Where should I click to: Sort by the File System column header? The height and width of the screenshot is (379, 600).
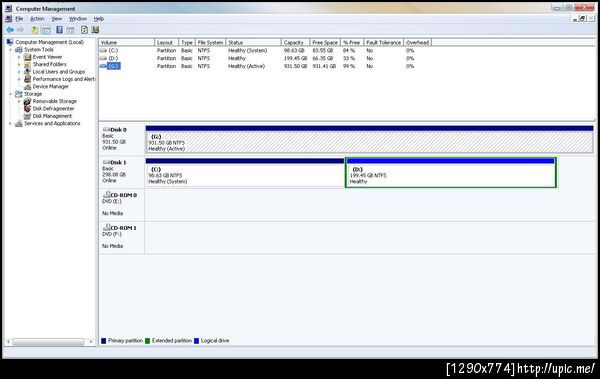[210, 42]
